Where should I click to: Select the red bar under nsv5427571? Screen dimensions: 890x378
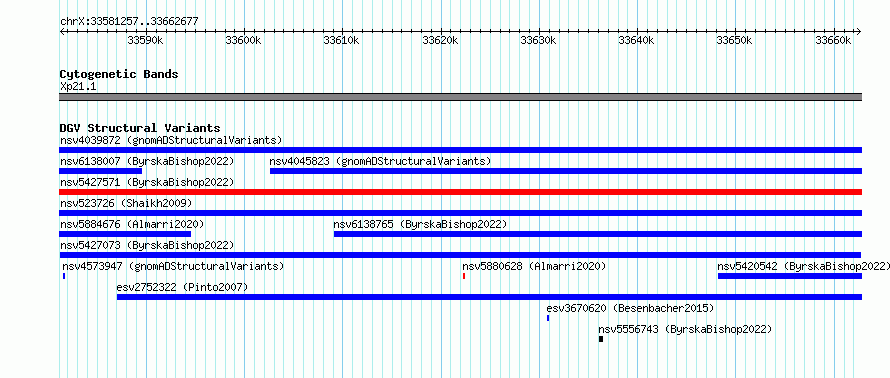pos(460,192)
